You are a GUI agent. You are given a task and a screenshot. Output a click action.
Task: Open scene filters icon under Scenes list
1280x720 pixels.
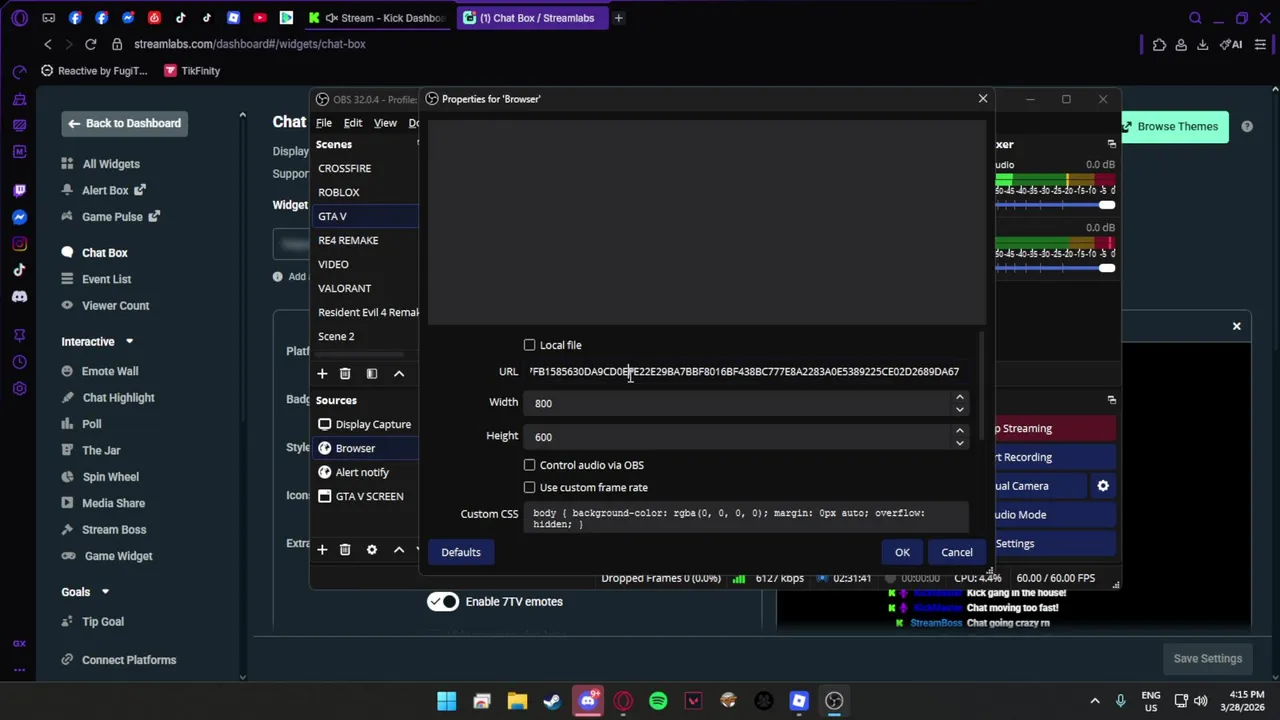tap(372, 373)
